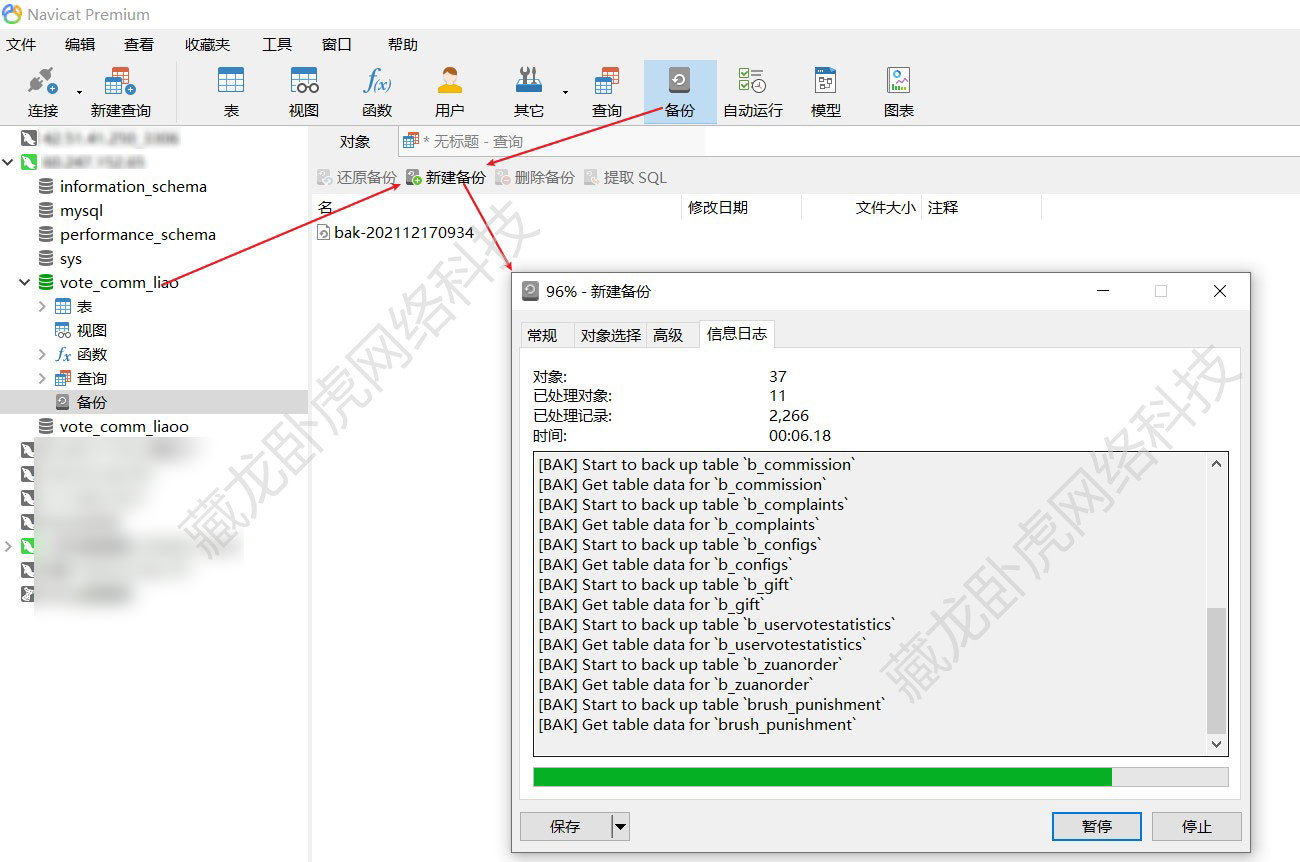Maximize the 新建备份 dialog window

(1161, 291)
